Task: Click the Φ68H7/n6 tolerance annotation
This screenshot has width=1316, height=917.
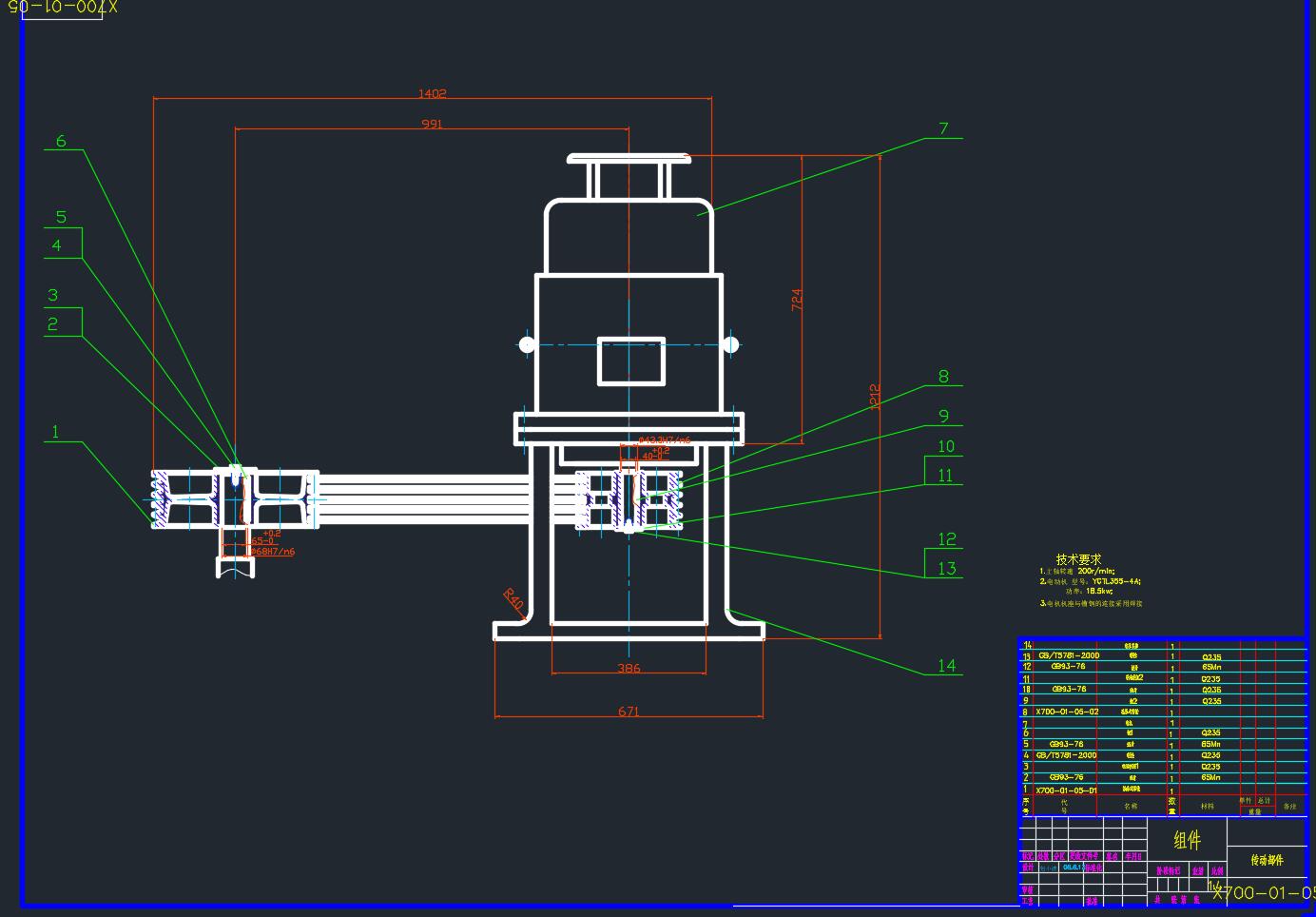Action: (273, 552)
